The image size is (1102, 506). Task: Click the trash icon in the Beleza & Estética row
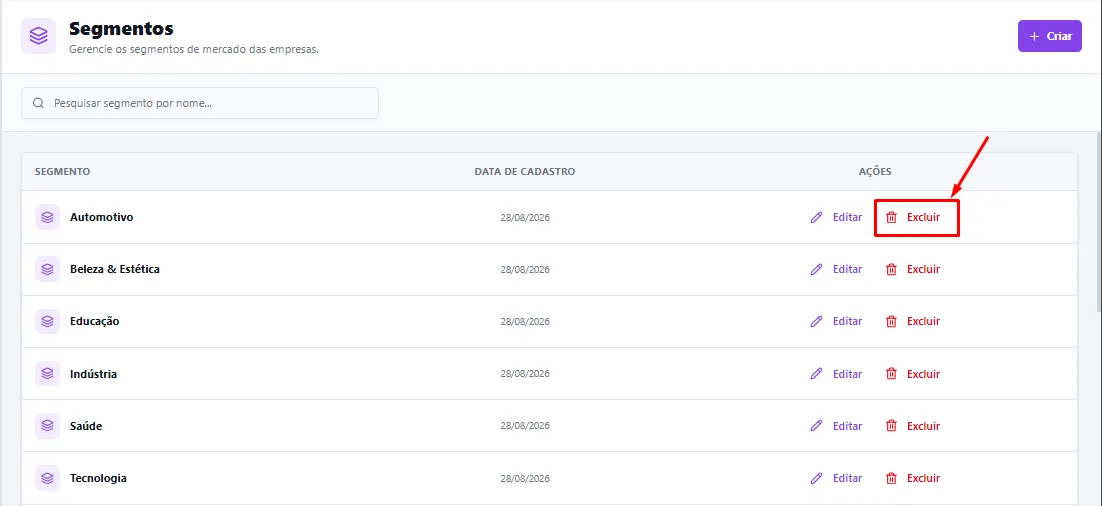(x=891, y=269)
